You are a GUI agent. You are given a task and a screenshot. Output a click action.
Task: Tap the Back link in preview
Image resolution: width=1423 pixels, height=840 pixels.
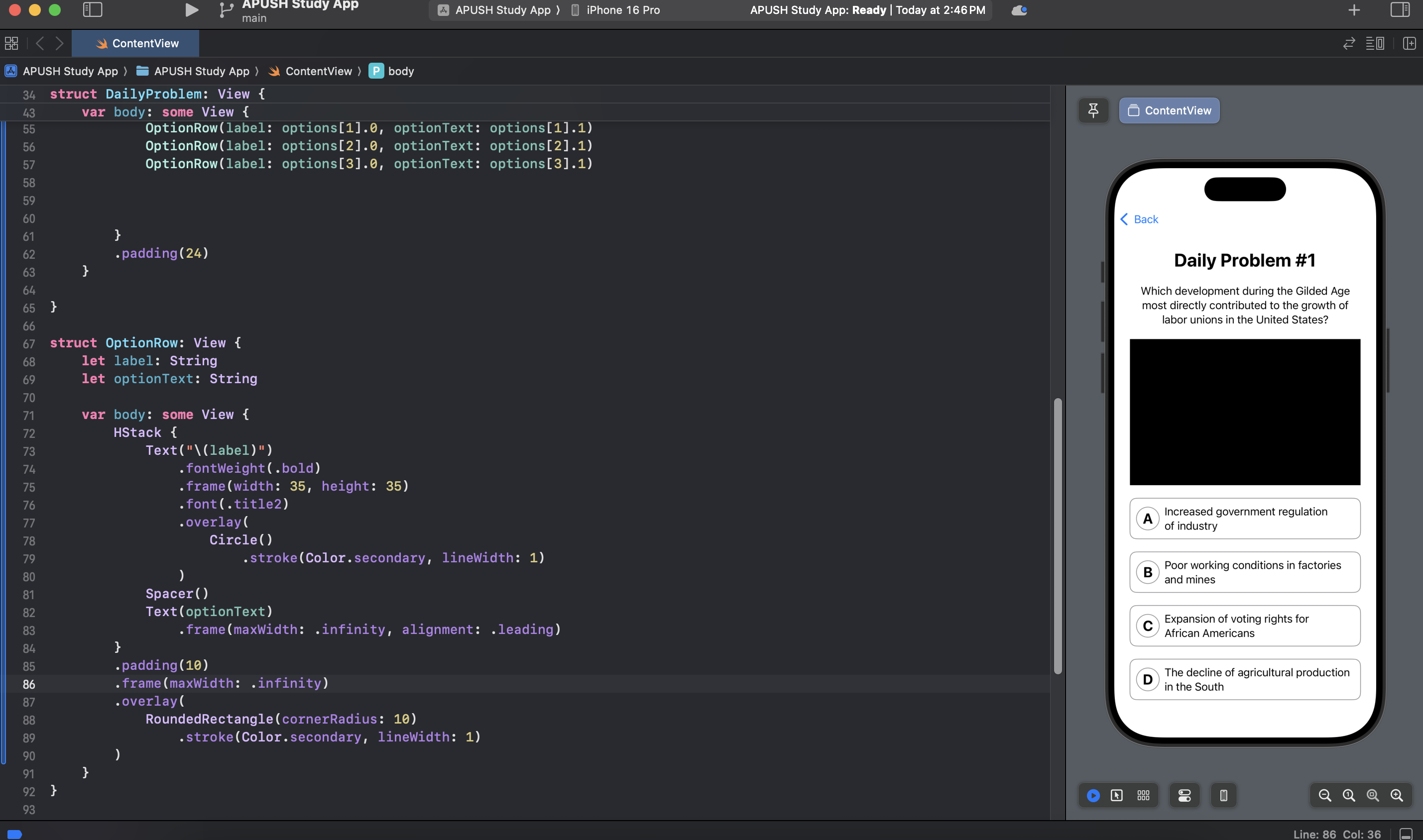coord(1139,219)
